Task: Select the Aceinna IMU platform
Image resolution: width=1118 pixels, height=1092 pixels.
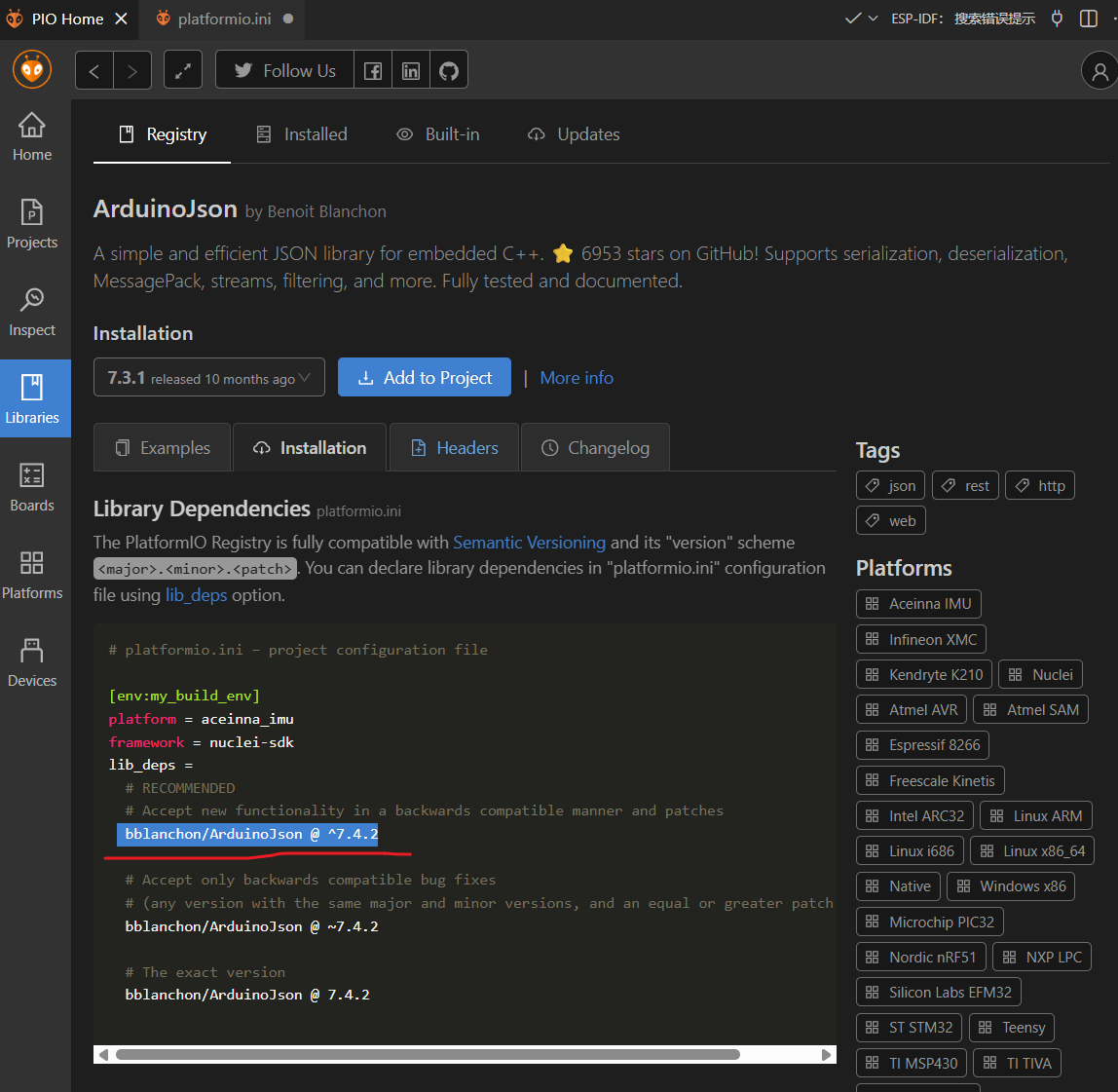Action: coord(918,603)
